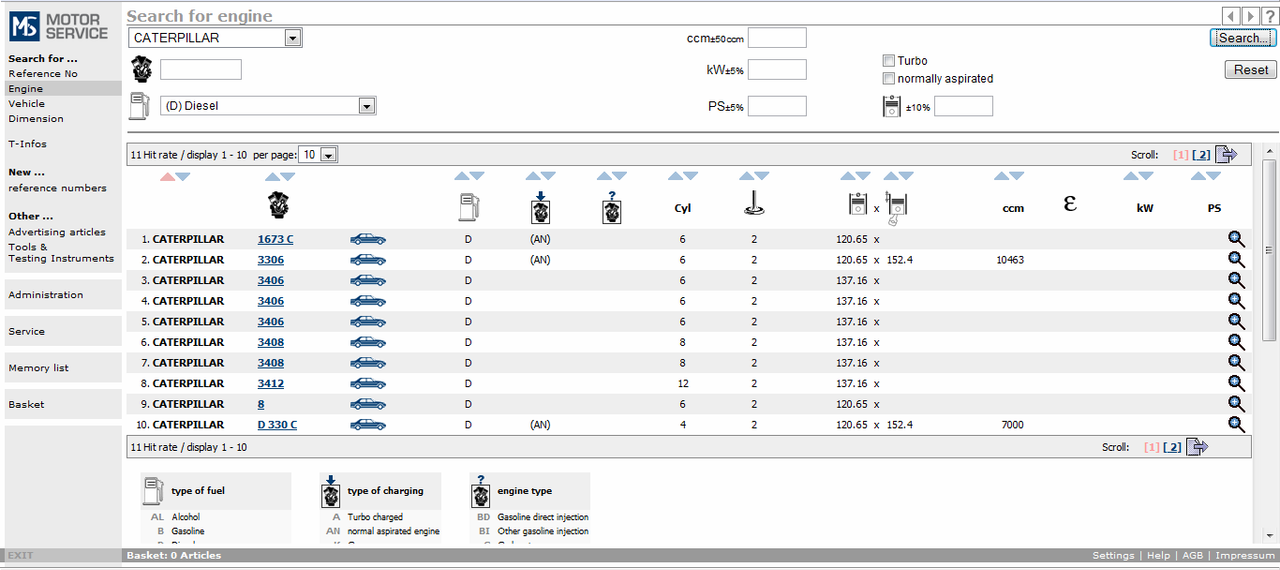
Task: Open new reference numbers in sidebar
Action: coord(57,188)
